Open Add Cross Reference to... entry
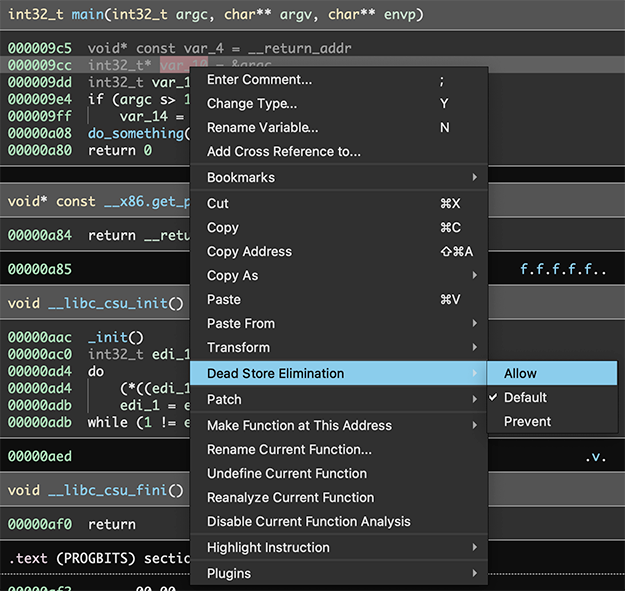Viewport: 625px width, 591px height. 339,151
